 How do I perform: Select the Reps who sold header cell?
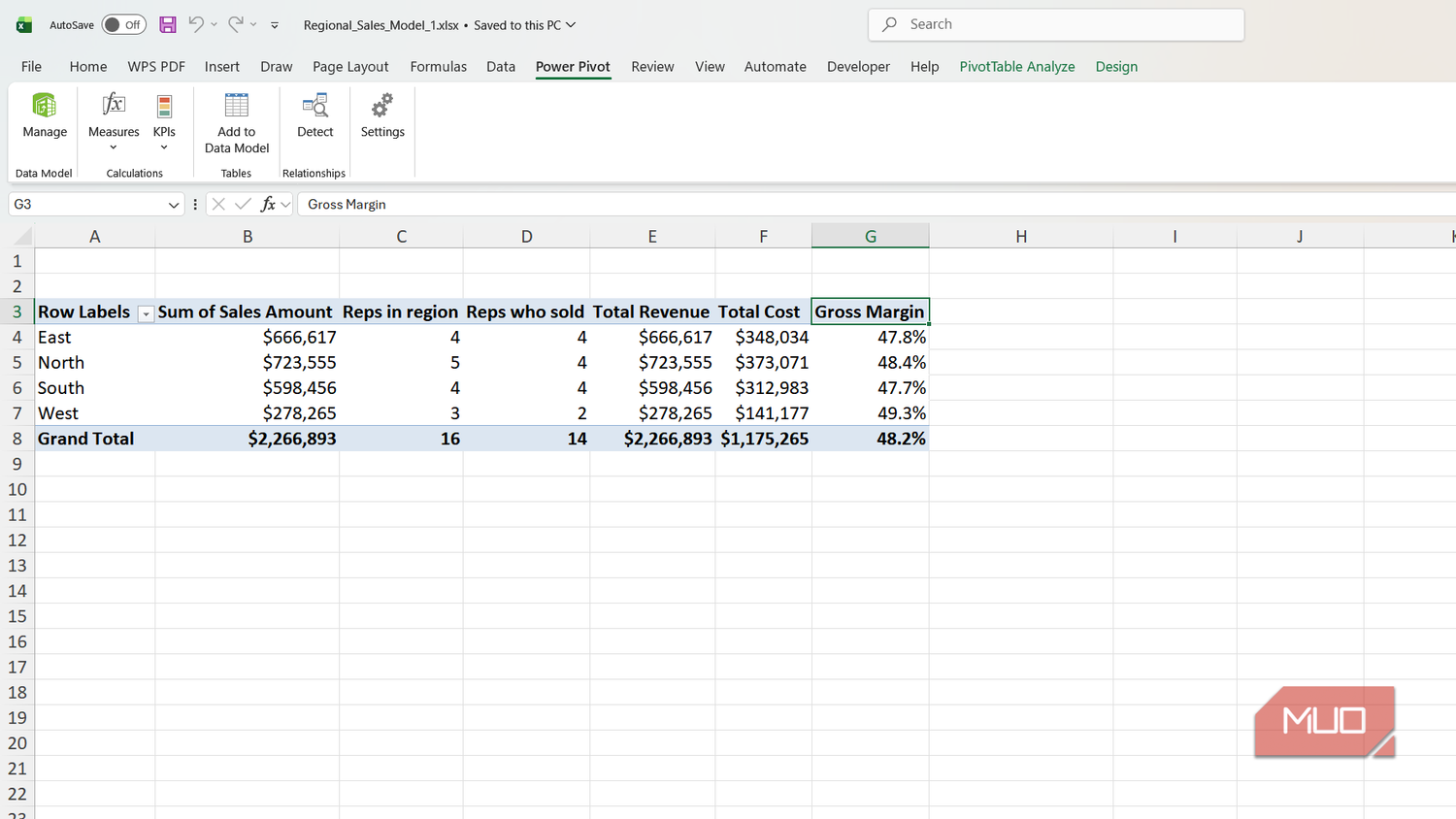[526, 311]
